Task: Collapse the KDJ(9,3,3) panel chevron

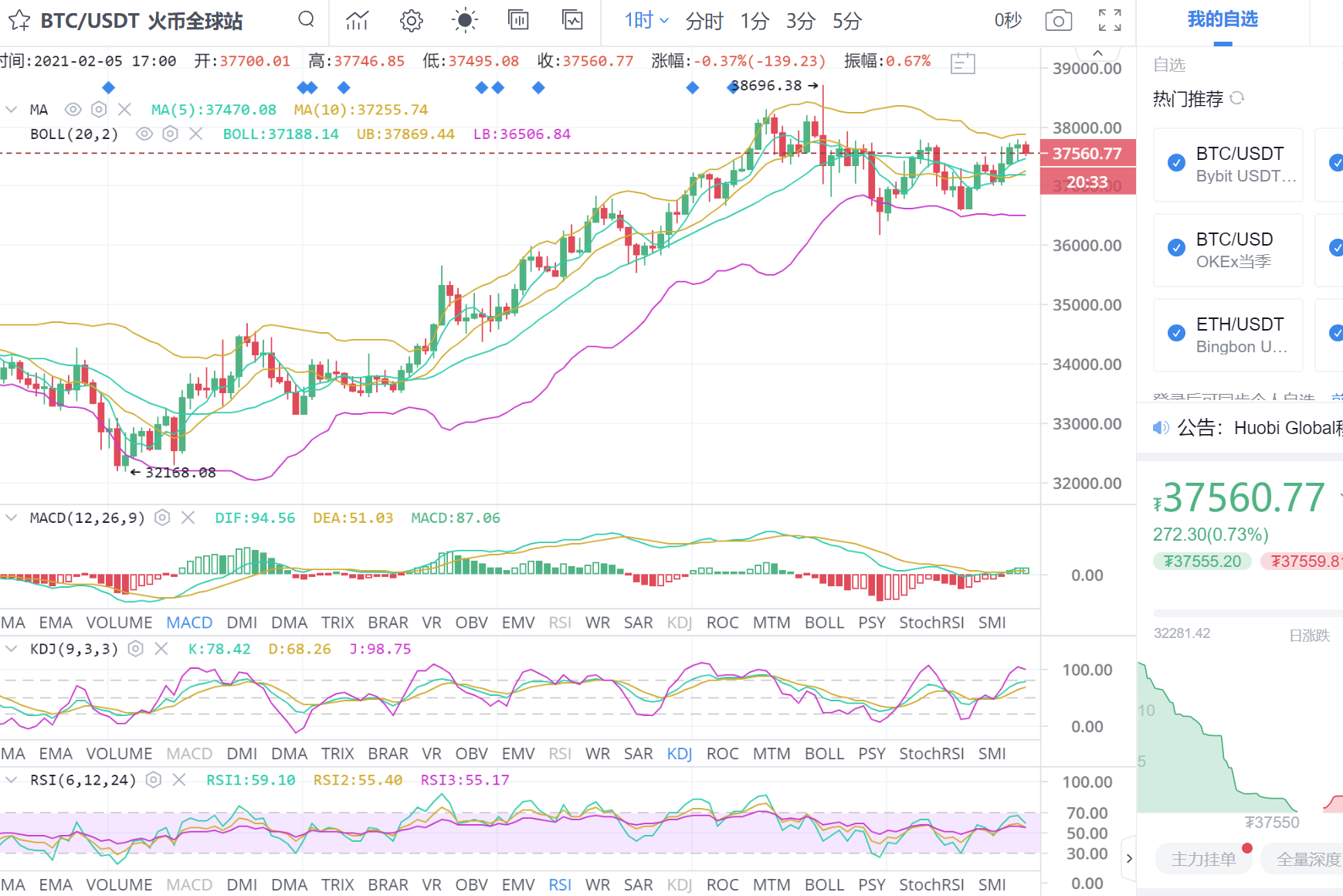Action: [12, 649]
